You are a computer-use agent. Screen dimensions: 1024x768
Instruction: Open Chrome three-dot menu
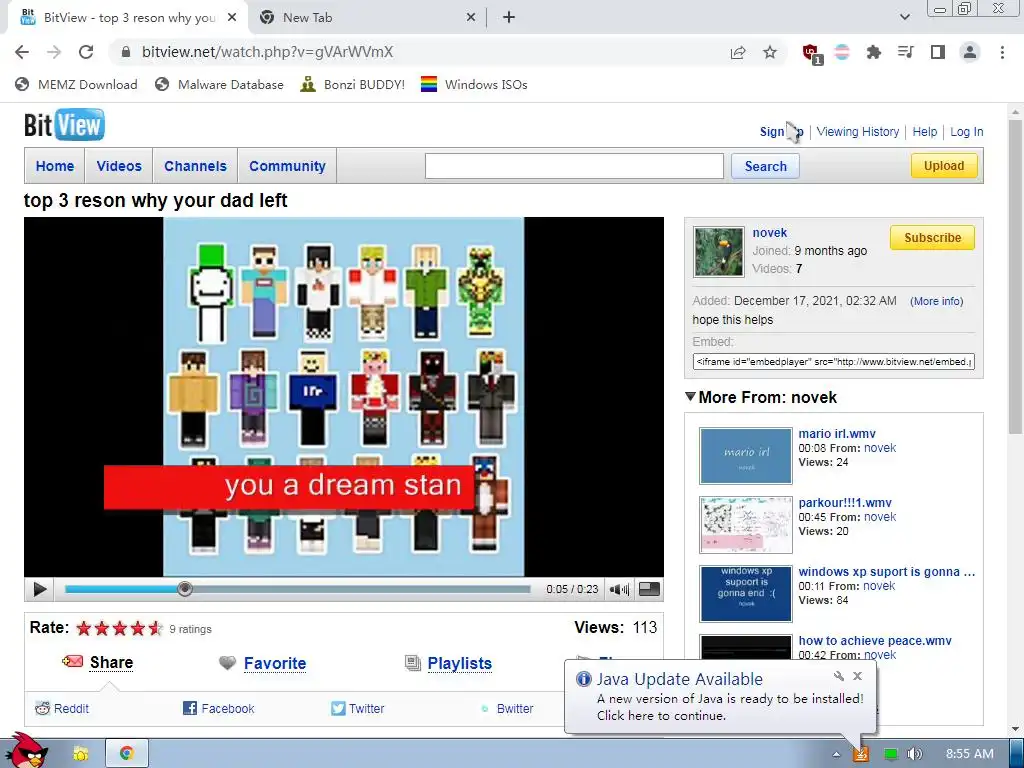[x=1002, y=52]
